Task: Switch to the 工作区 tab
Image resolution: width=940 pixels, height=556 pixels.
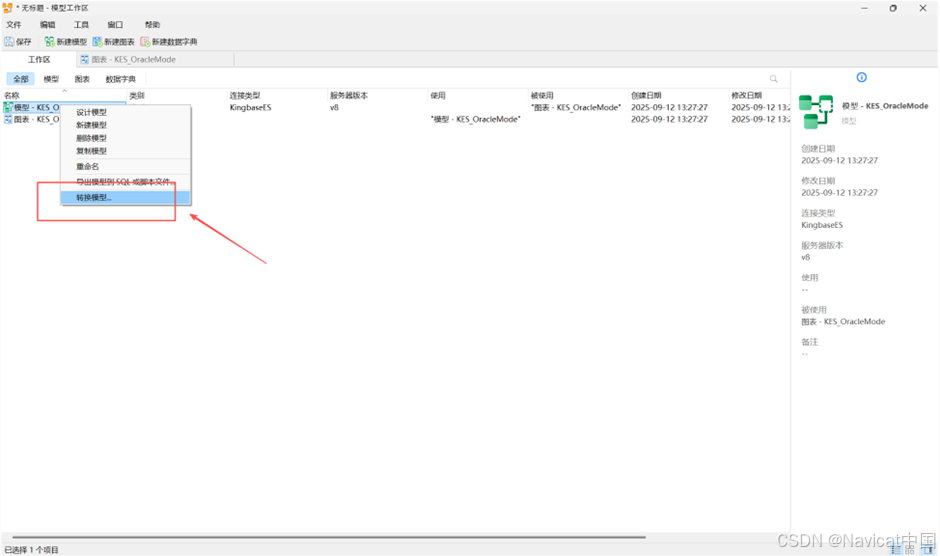Action: [x=39, y=59]
